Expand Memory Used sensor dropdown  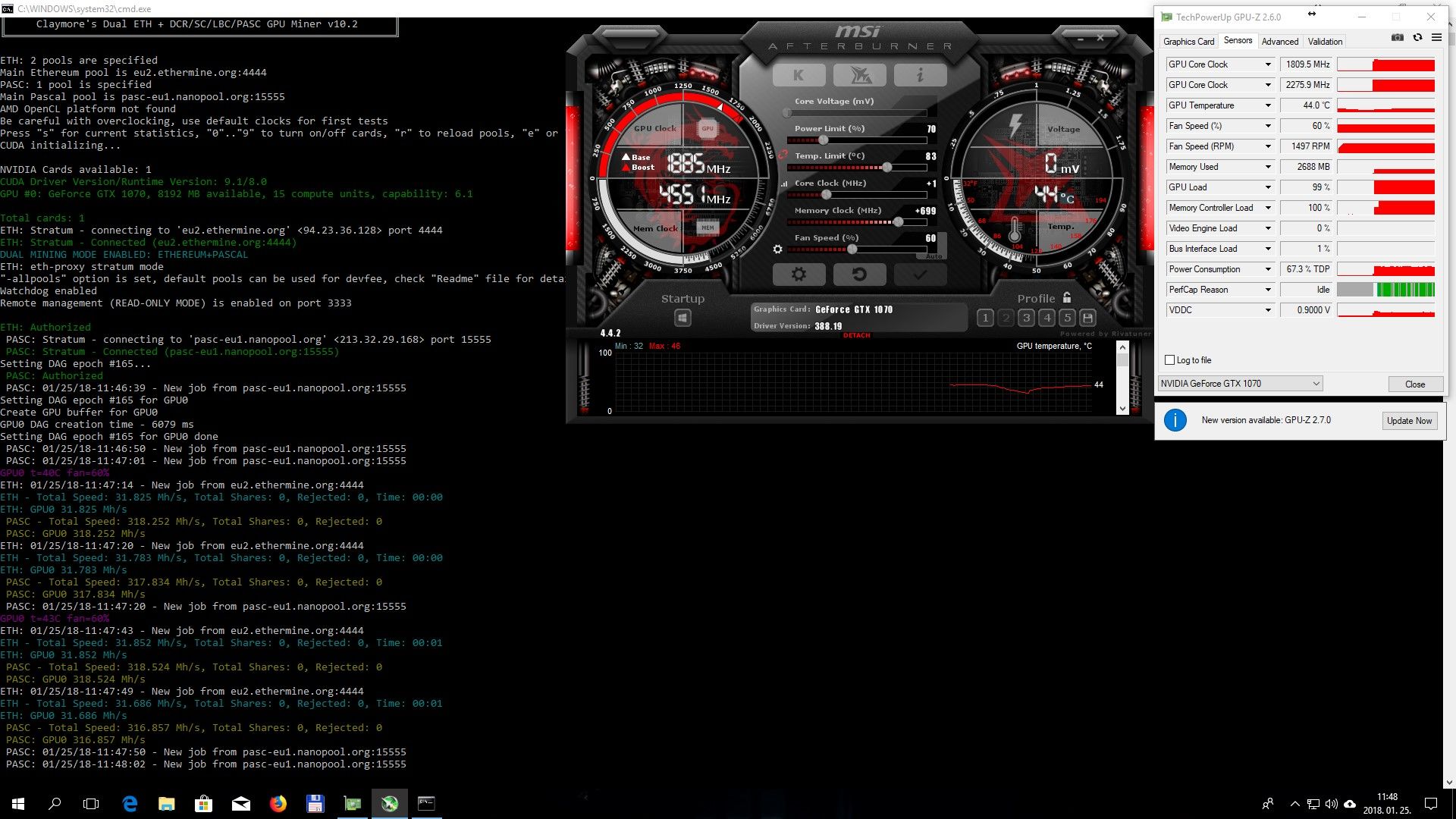1268,167
